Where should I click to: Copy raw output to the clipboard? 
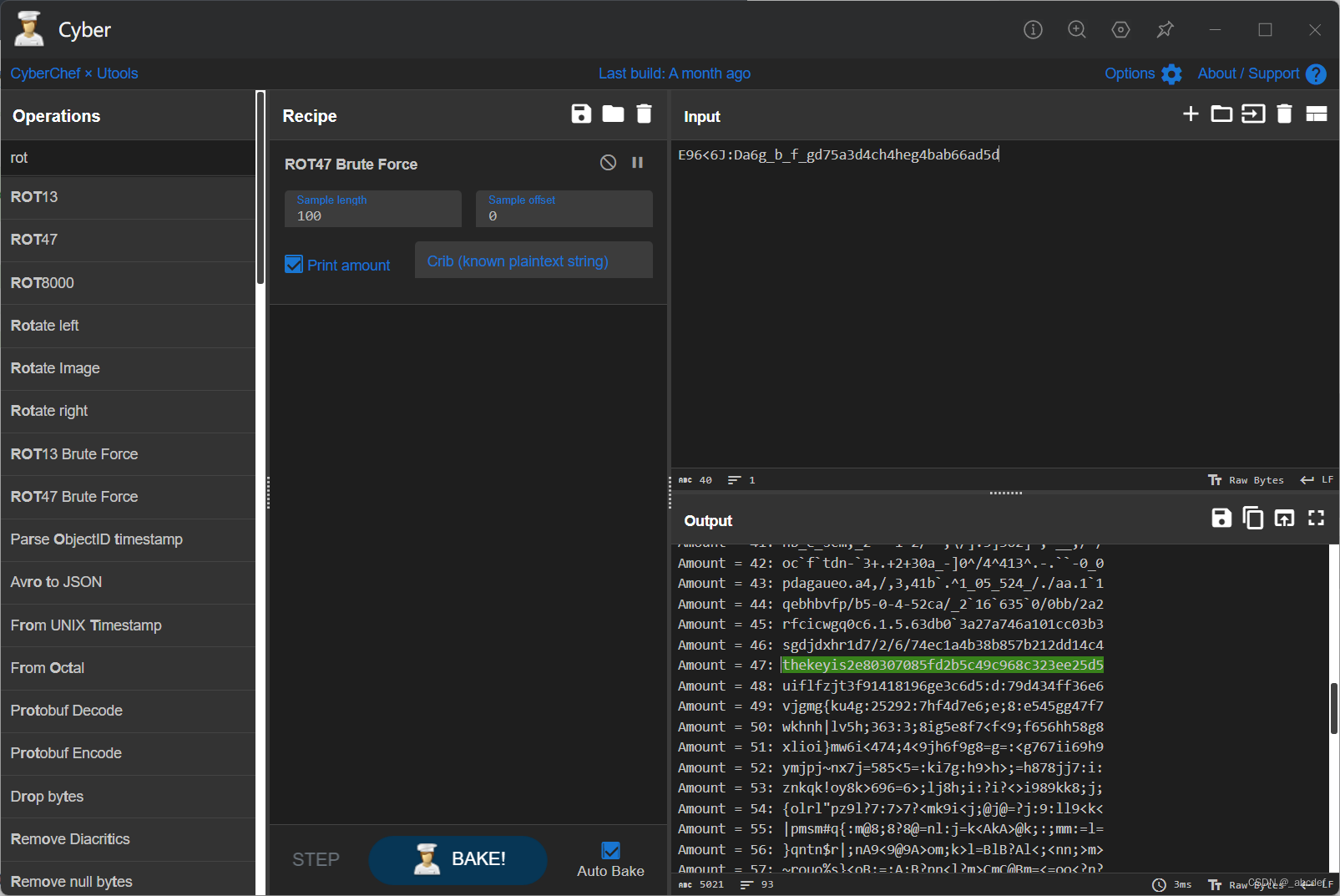click(1253, 519)
